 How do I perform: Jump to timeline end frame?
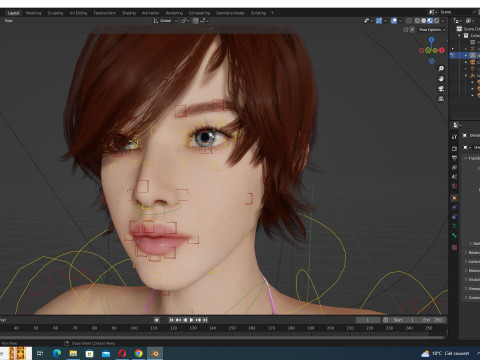pos(205,320)
